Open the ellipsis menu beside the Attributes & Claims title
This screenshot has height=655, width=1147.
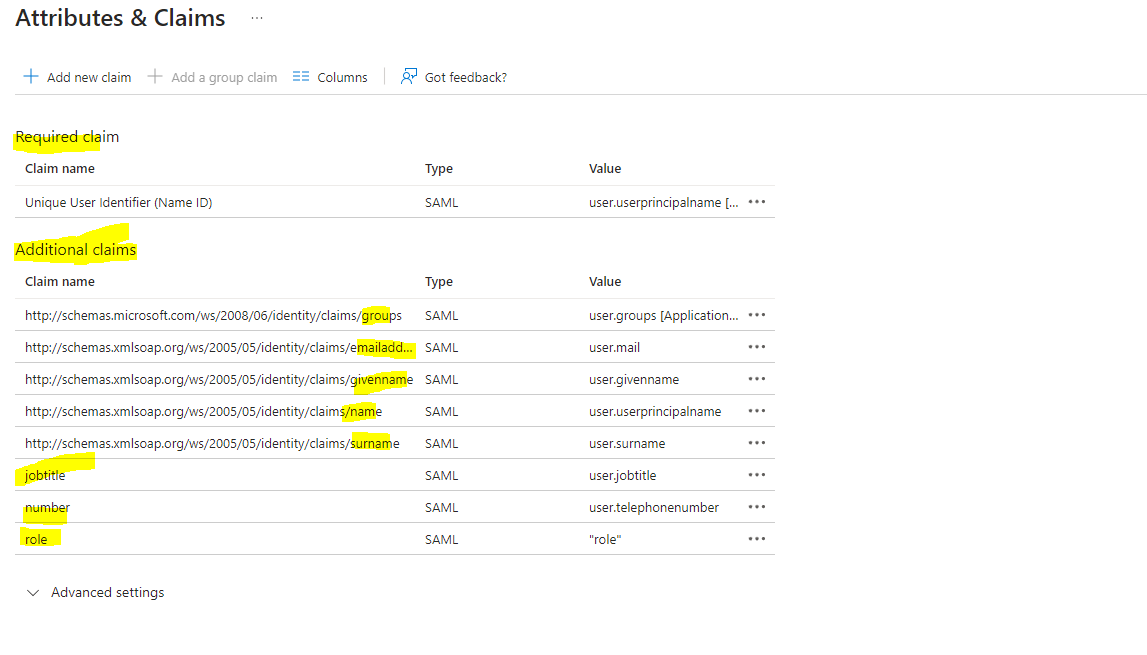coord(257,18)
